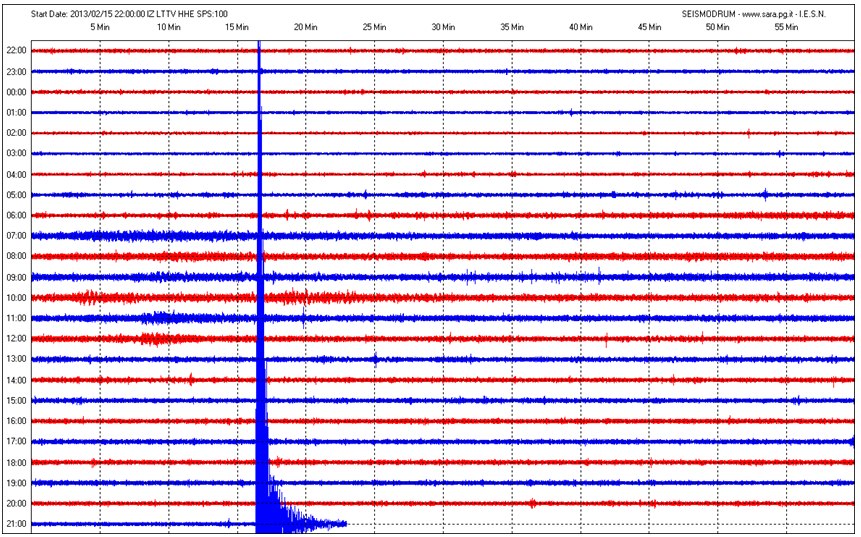This screenshot has height=537, width=861.
Task: Select the 15 Min axis label
Action: pos(237,27)
